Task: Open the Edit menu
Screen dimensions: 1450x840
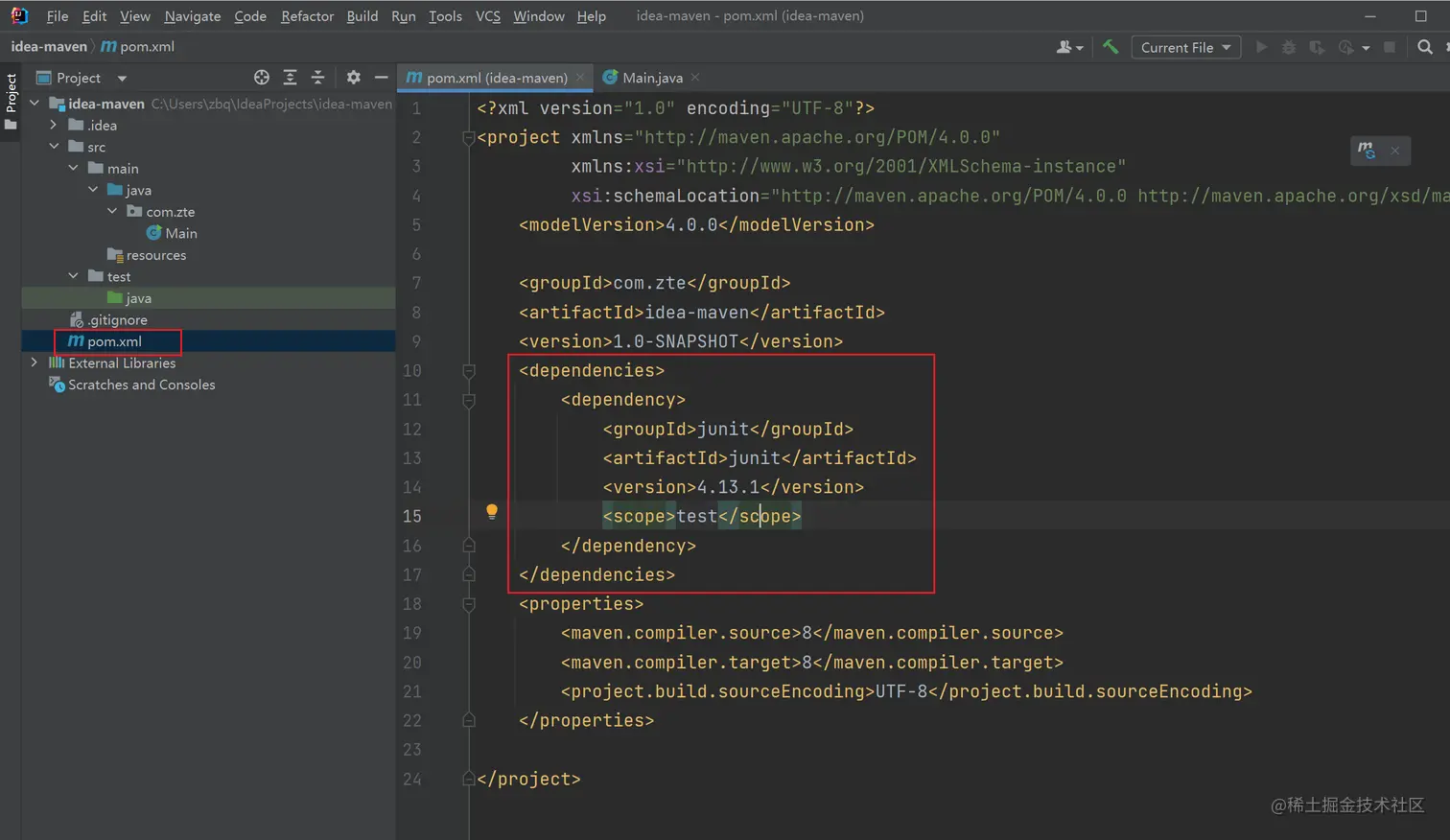Action: [94, 16]
